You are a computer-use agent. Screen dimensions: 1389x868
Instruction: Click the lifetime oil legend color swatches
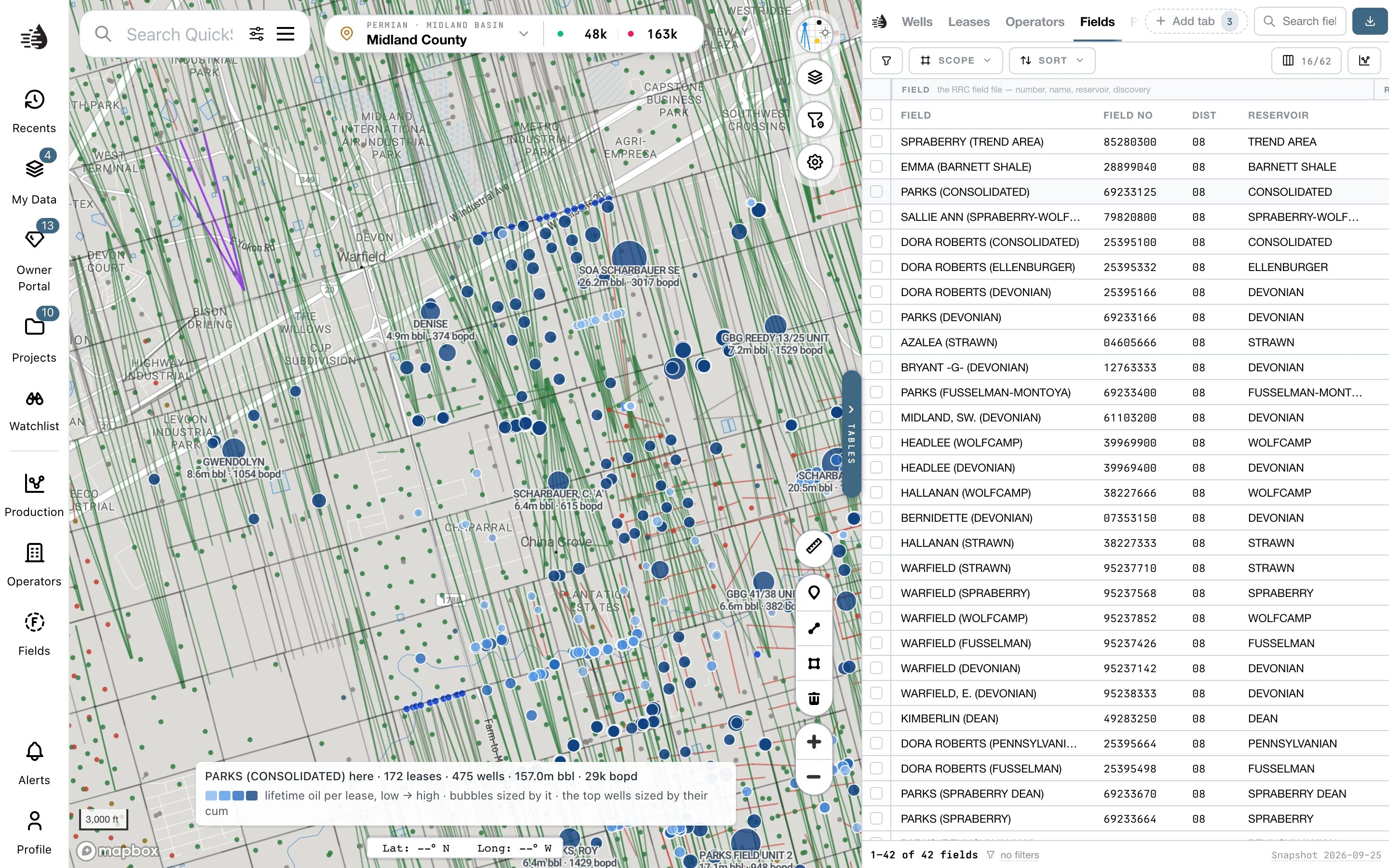click(231, 796)
